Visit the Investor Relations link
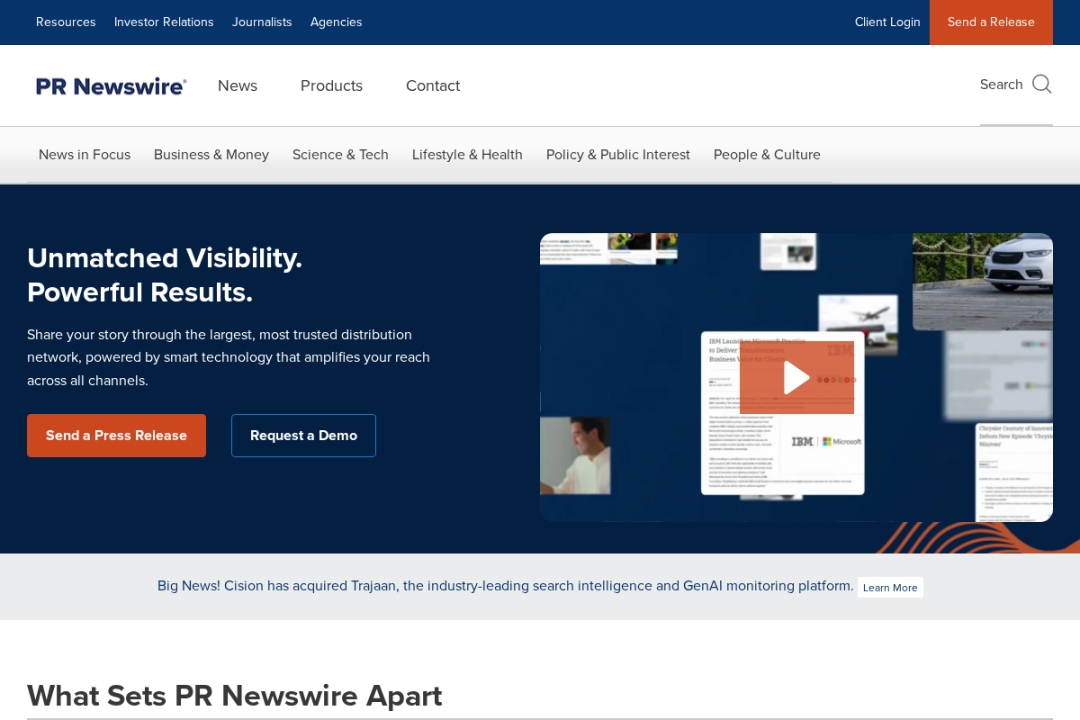The height and width of the screenshot is (720, 1080). [x=164, y=22]
